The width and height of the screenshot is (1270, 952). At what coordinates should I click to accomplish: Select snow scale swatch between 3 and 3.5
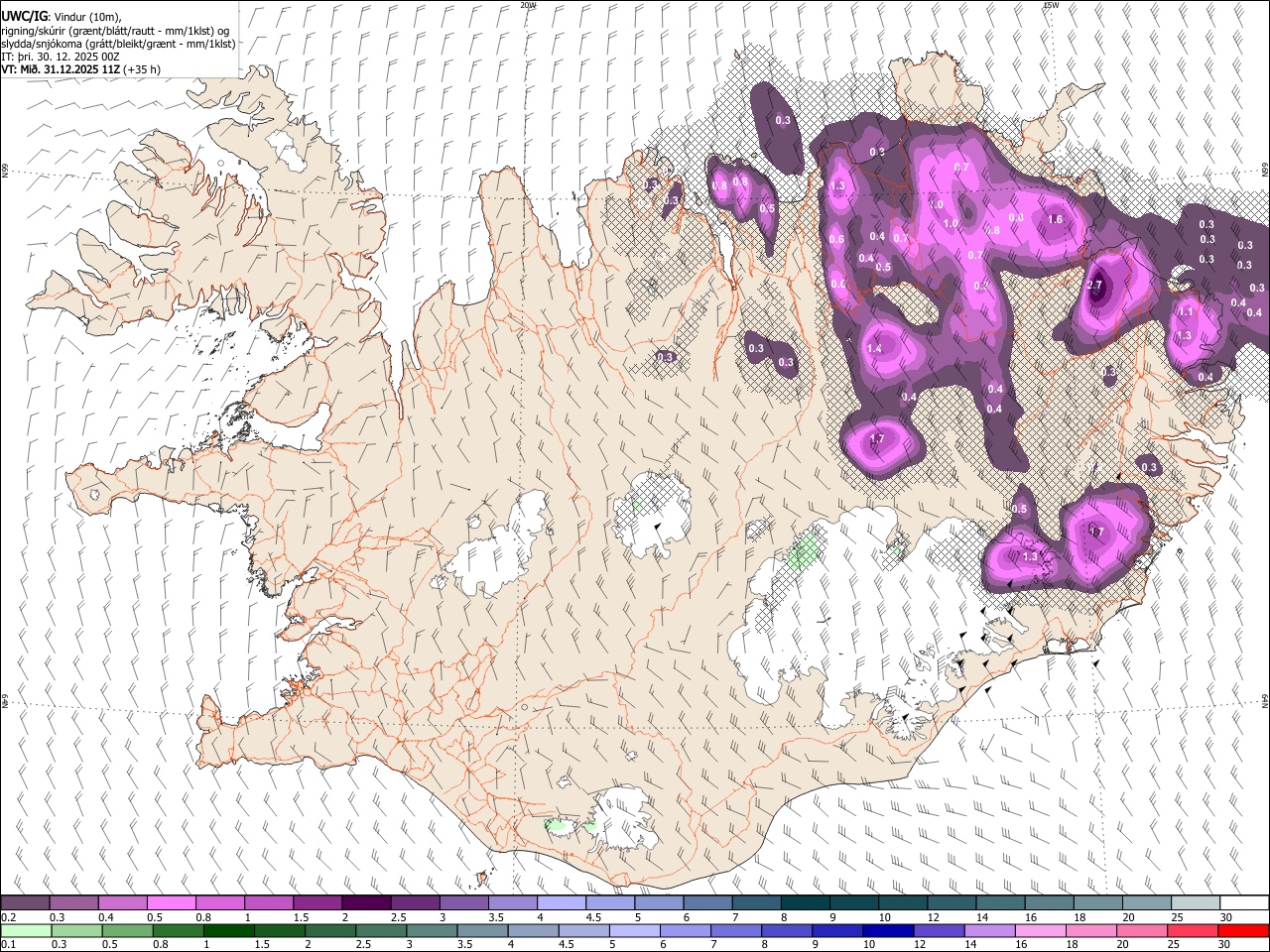click(x=463, y=902)
